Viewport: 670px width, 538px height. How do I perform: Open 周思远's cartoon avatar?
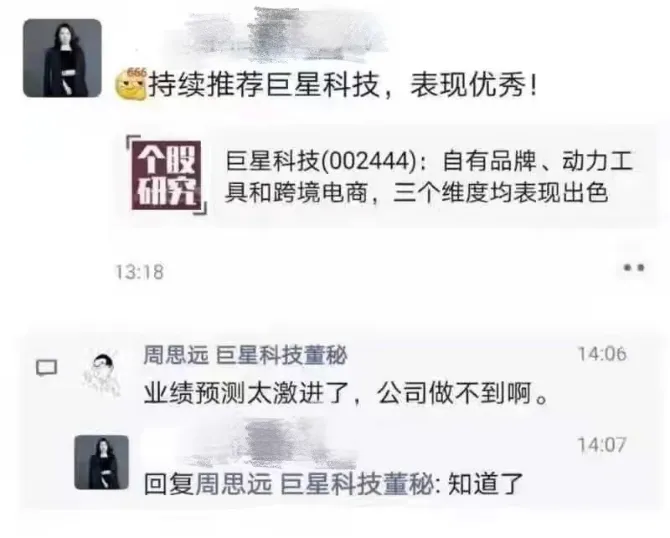102,374
